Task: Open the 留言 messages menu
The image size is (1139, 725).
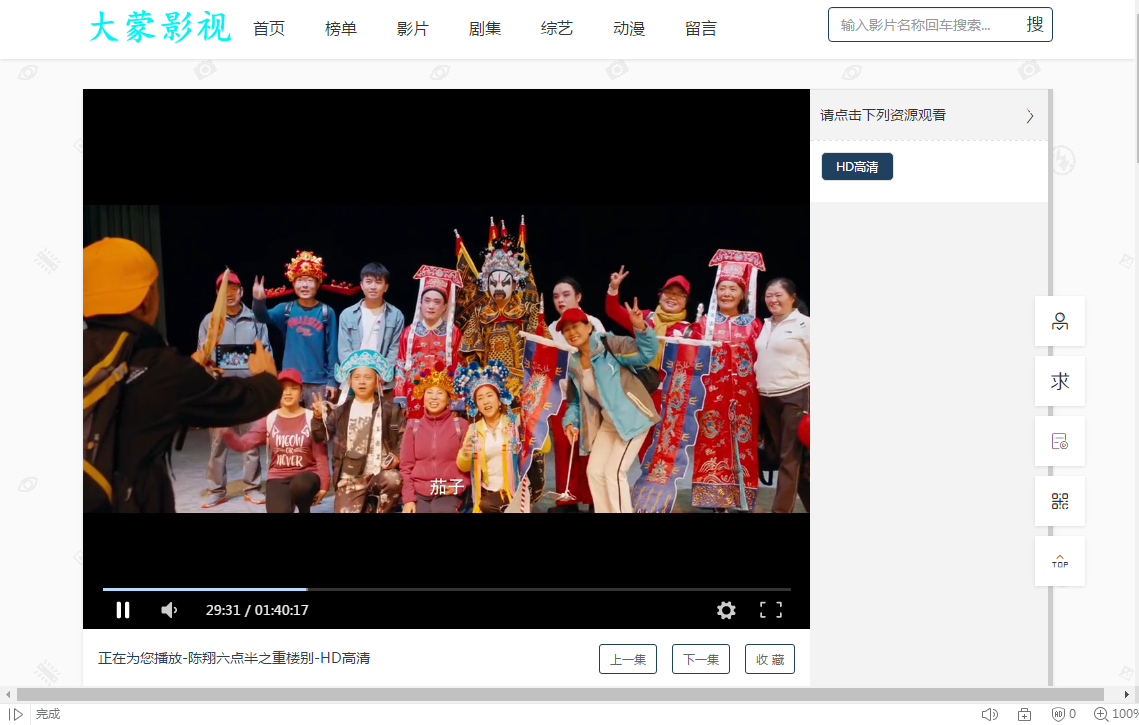Action: pos(701,28)
